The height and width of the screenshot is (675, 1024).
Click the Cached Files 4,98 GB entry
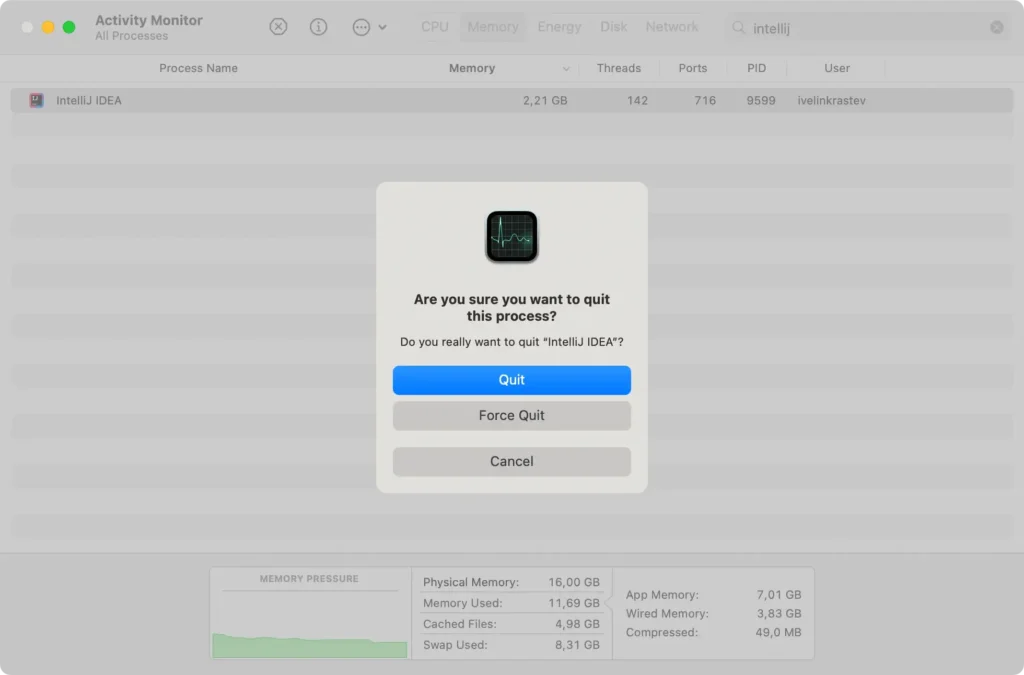(511, 624)
